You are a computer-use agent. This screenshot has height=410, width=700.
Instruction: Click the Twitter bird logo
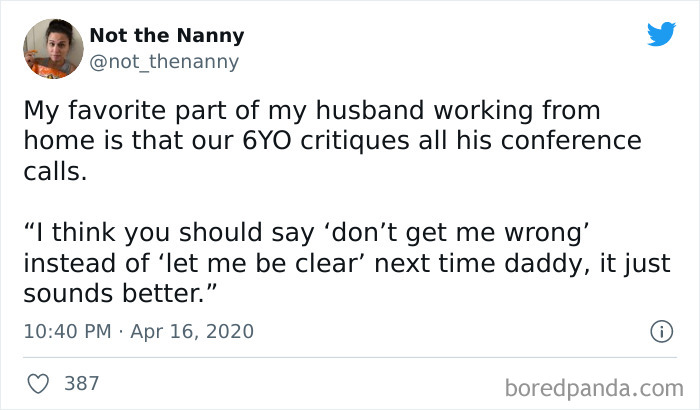(x=661, y=35)
